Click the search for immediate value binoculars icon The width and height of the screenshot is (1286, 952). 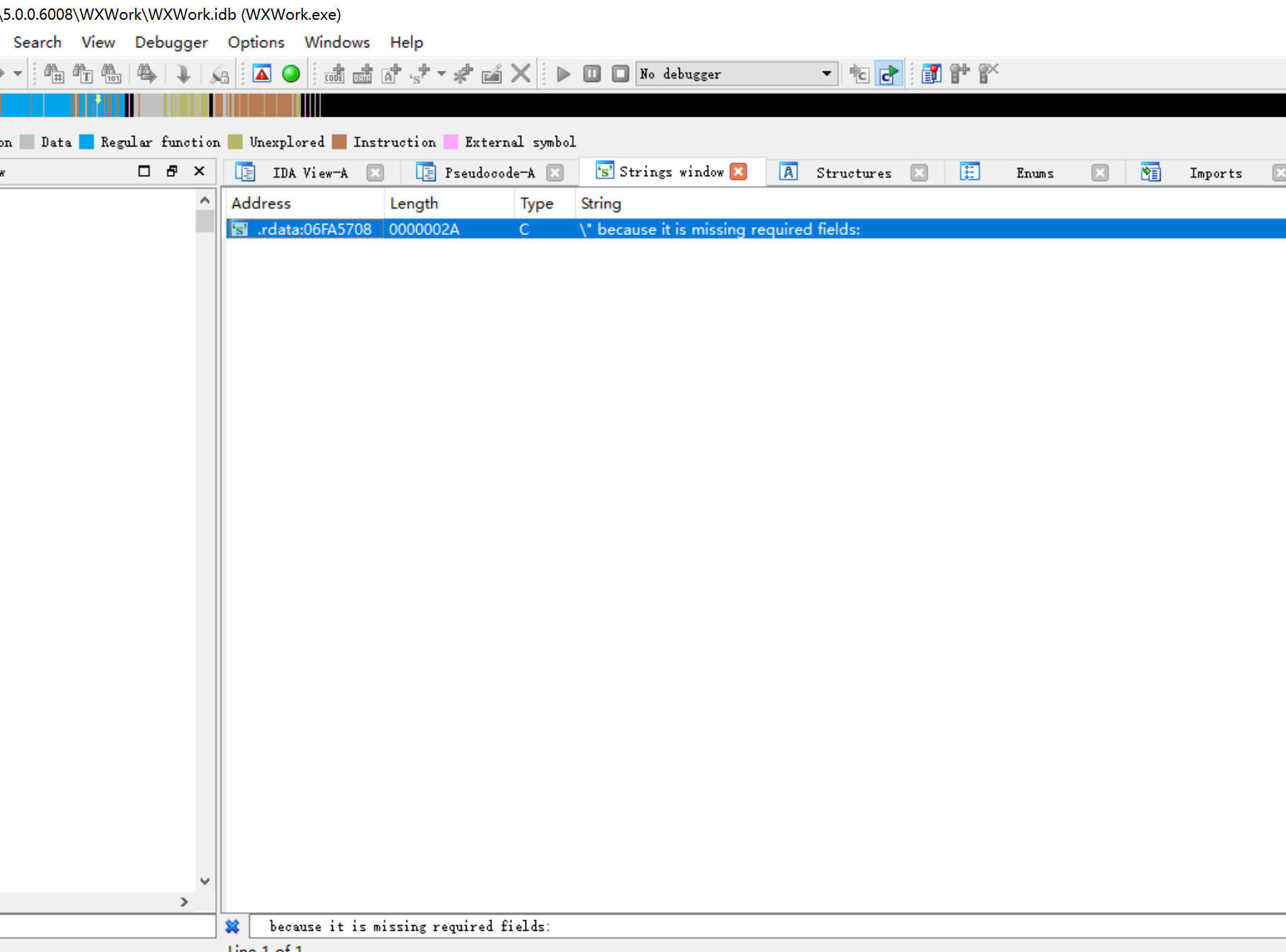[x=55, y=74]
